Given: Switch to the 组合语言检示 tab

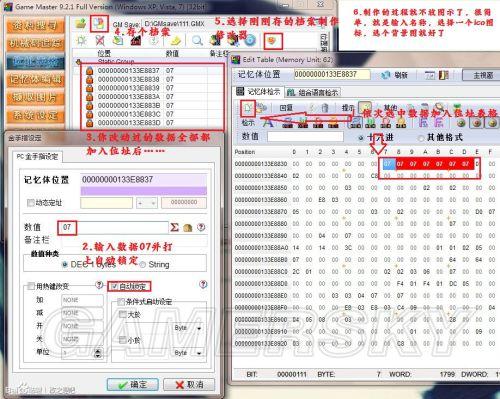Looking at the screenshot, I should (x=313, y=92).
